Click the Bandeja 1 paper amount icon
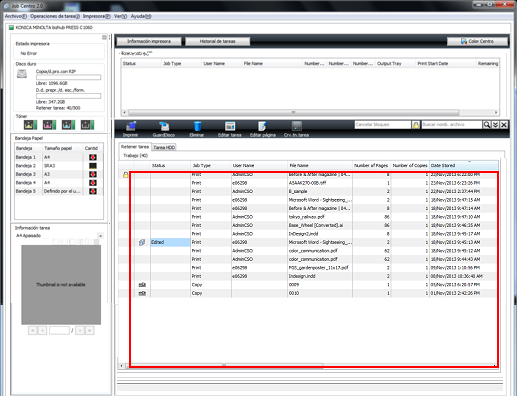 tap(93, 157)
